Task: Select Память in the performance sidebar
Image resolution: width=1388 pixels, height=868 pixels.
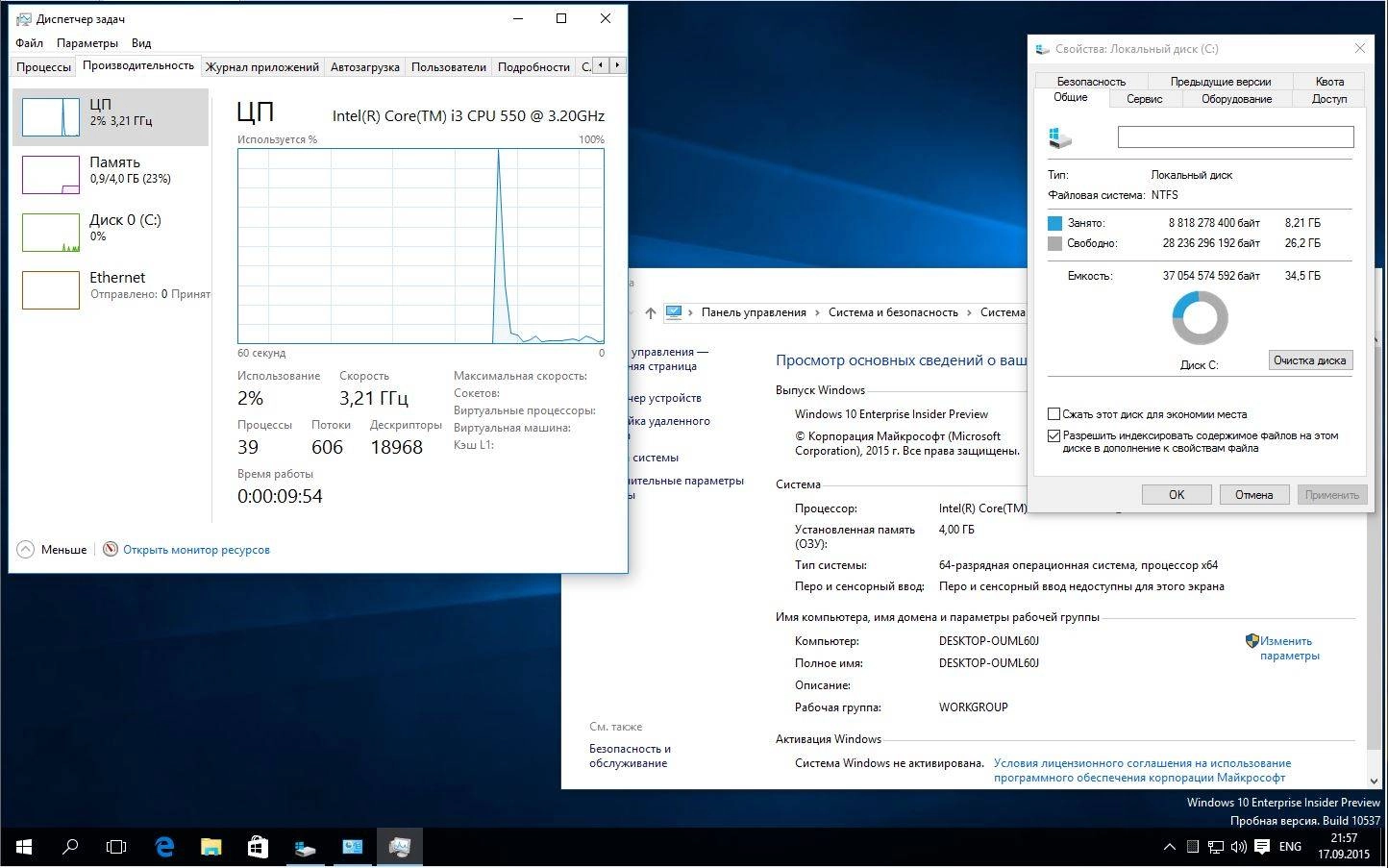Action: [111, 175]
